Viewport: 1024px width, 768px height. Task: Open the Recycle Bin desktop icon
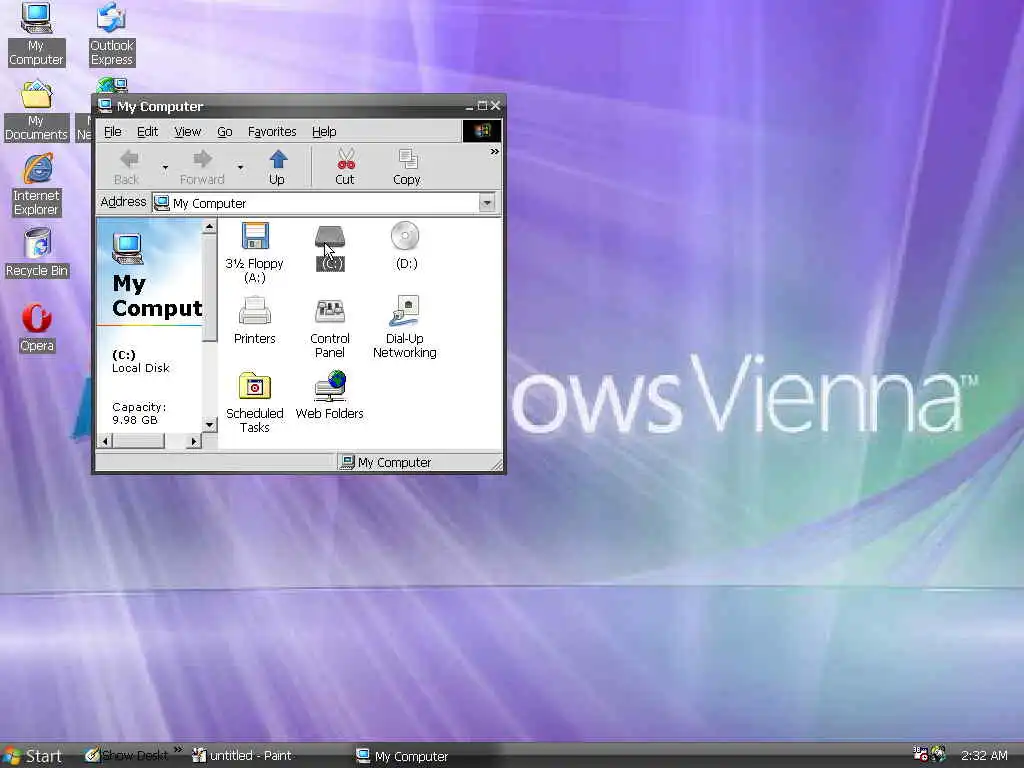[37, 253]
